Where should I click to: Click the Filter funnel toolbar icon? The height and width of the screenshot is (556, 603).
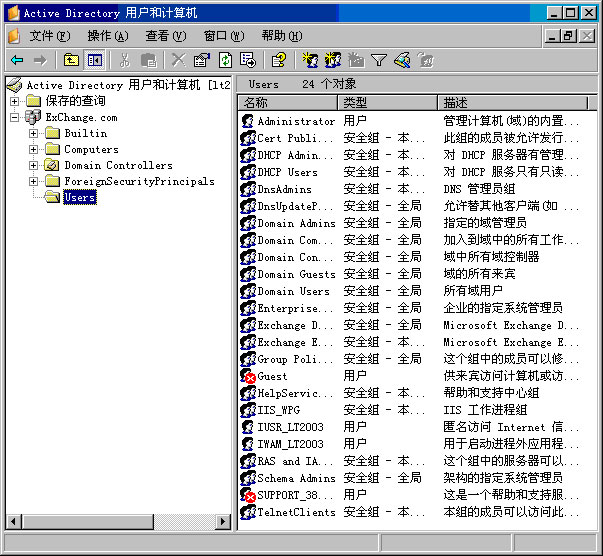click(379, 60)
